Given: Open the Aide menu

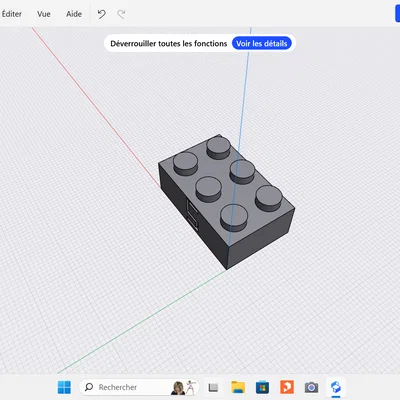Looking at the screenshot, I should point(74,14).
